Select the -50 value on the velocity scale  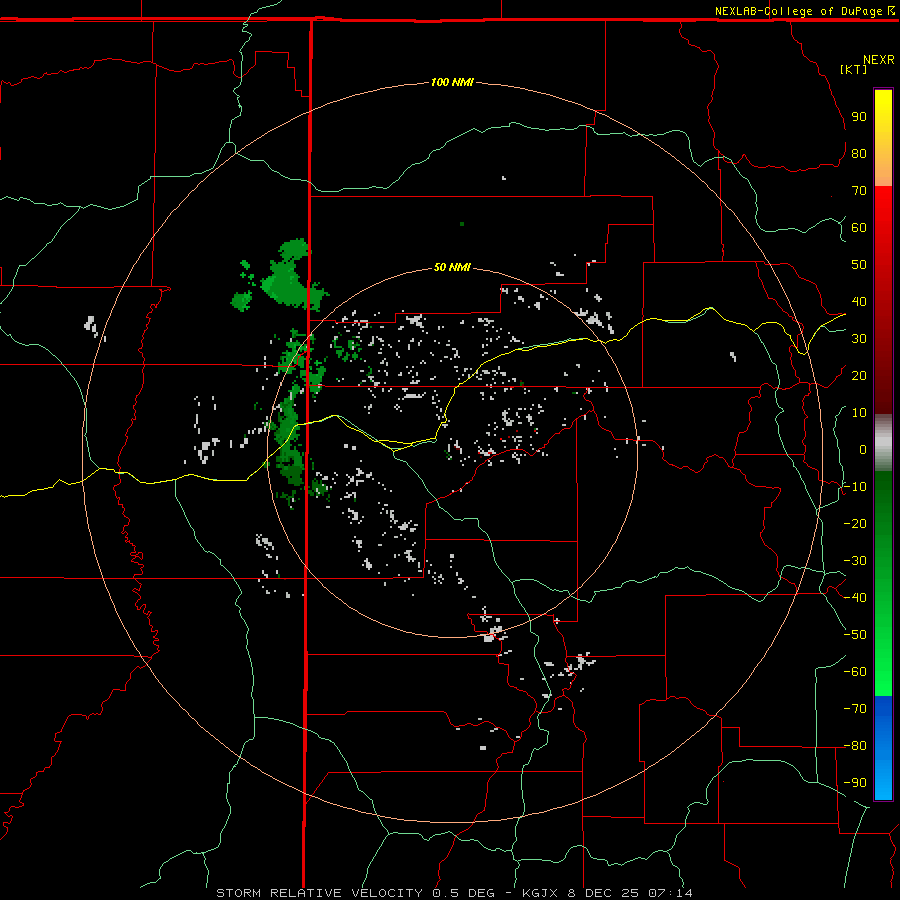[x=855, y=635]
